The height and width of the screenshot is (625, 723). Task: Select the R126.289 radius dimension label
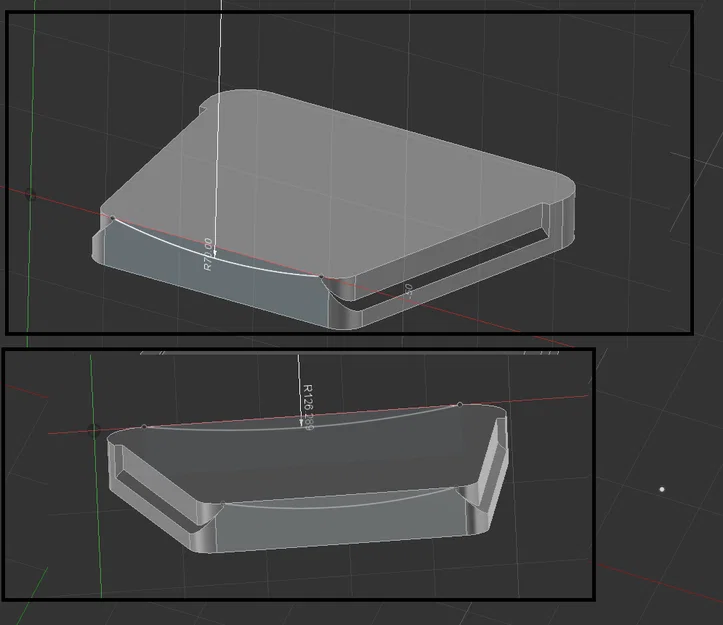pos(308,407)
